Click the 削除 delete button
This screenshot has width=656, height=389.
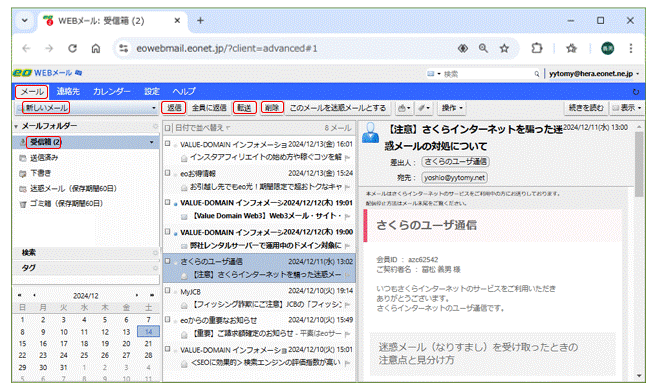click(272, 108)
